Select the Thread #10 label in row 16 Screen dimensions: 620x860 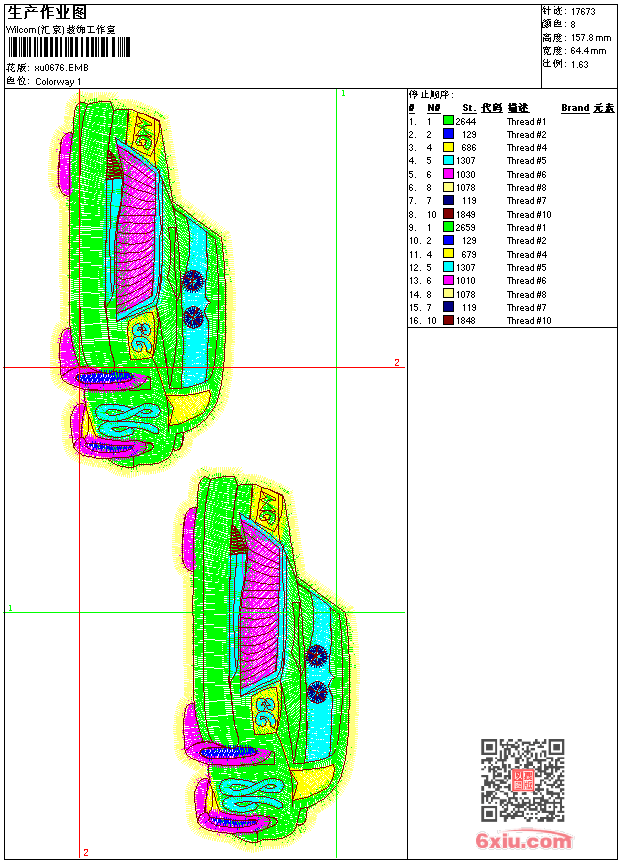(528, 321)
